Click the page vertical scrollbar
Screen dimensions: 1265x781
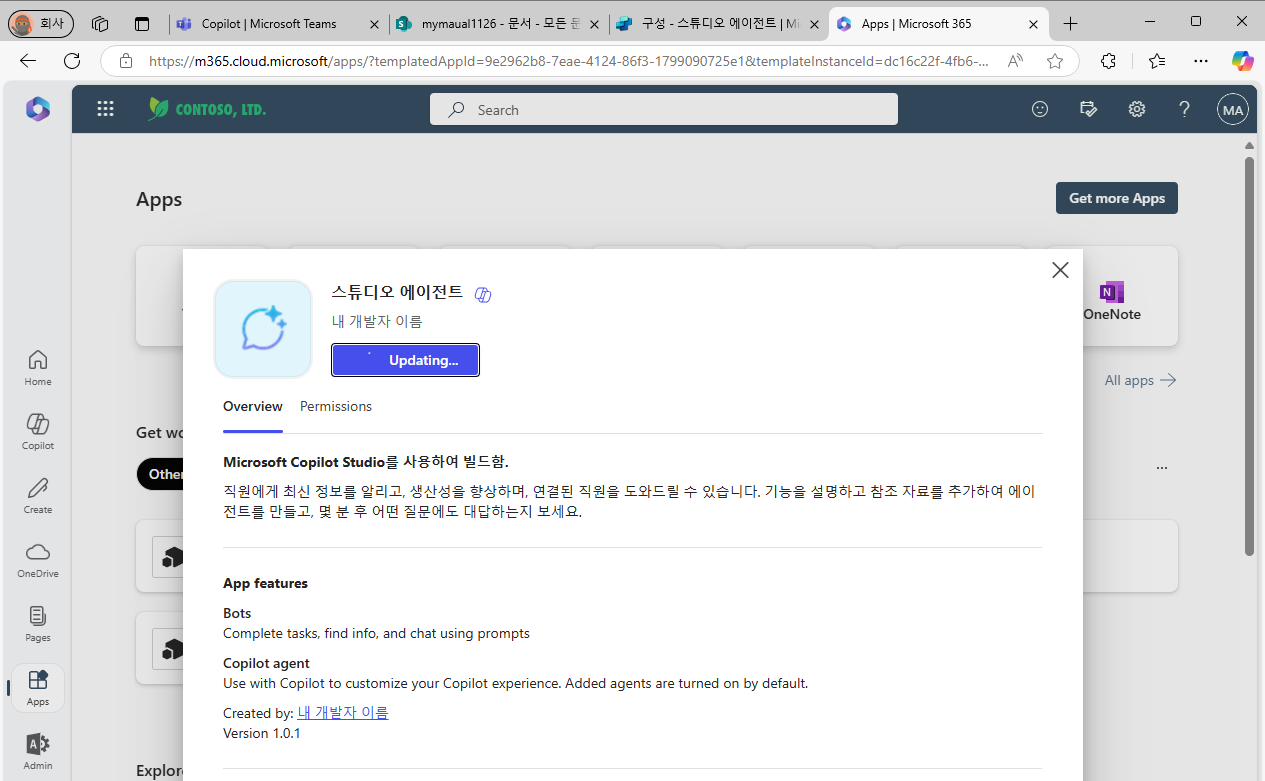point(1249,356)
